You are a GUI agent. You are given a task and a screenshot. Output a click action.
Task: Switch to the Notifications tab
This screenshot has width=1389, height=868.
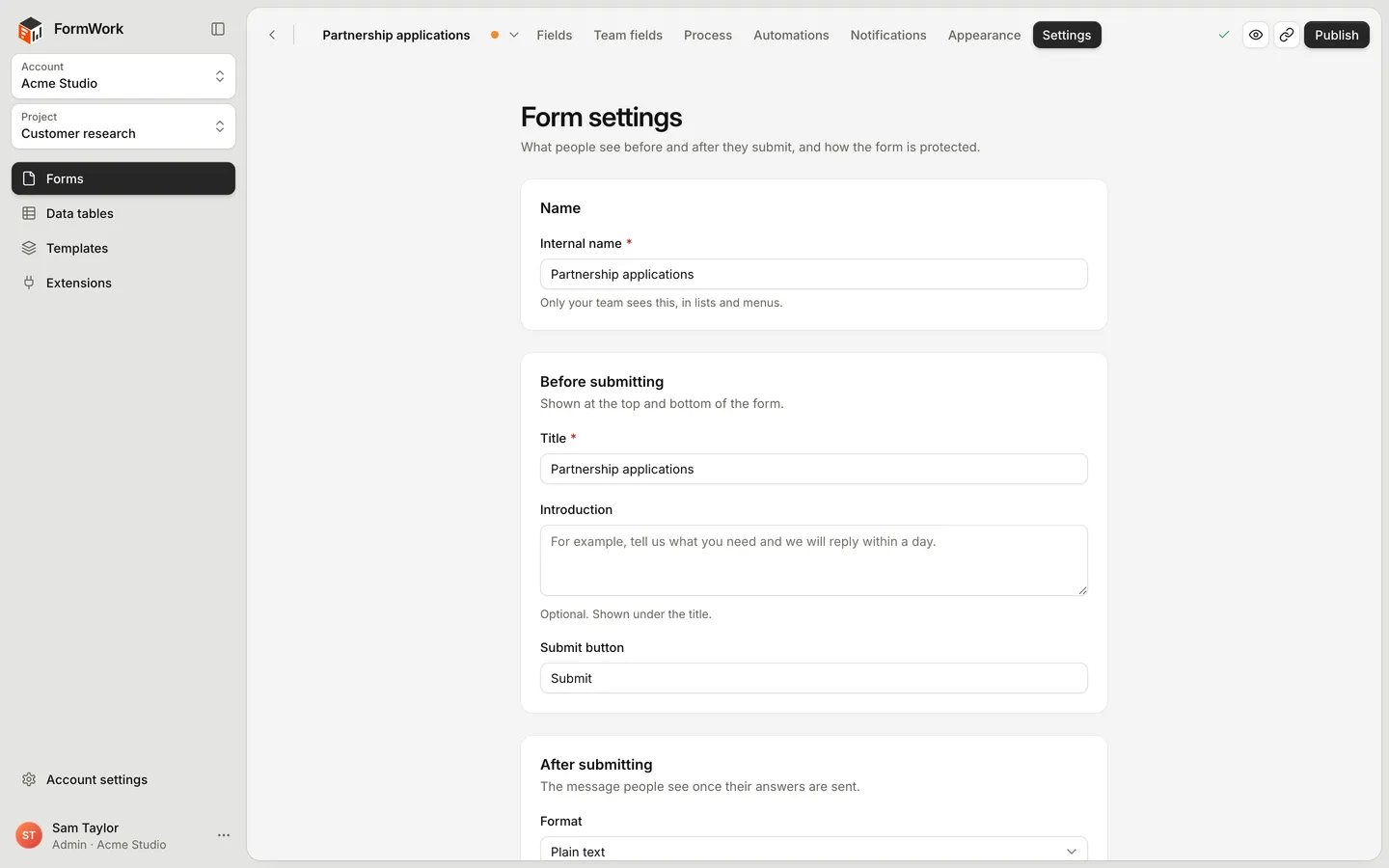coord(888,35)
